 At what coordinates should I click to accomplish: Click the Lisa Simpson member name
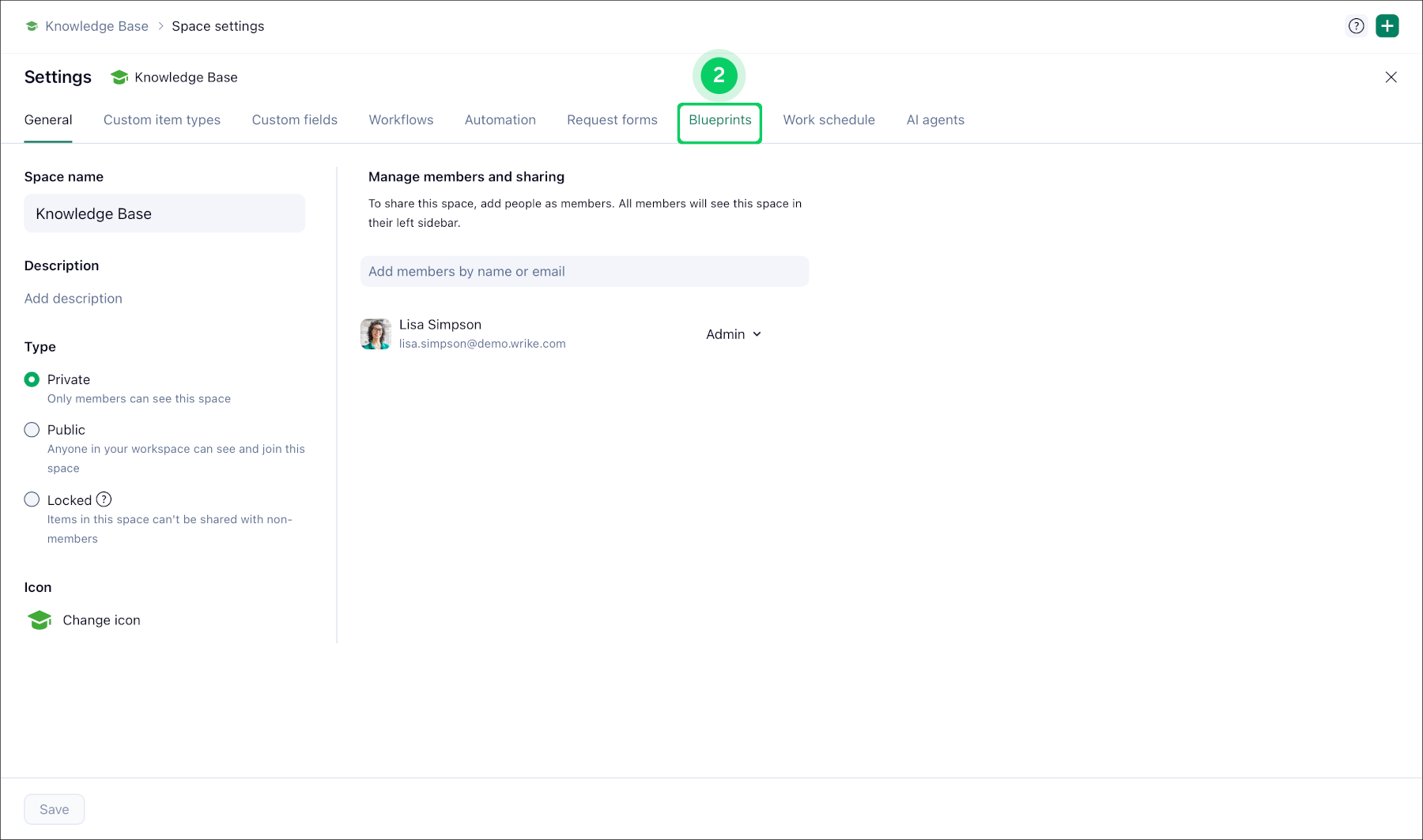(x=440, y=325)
